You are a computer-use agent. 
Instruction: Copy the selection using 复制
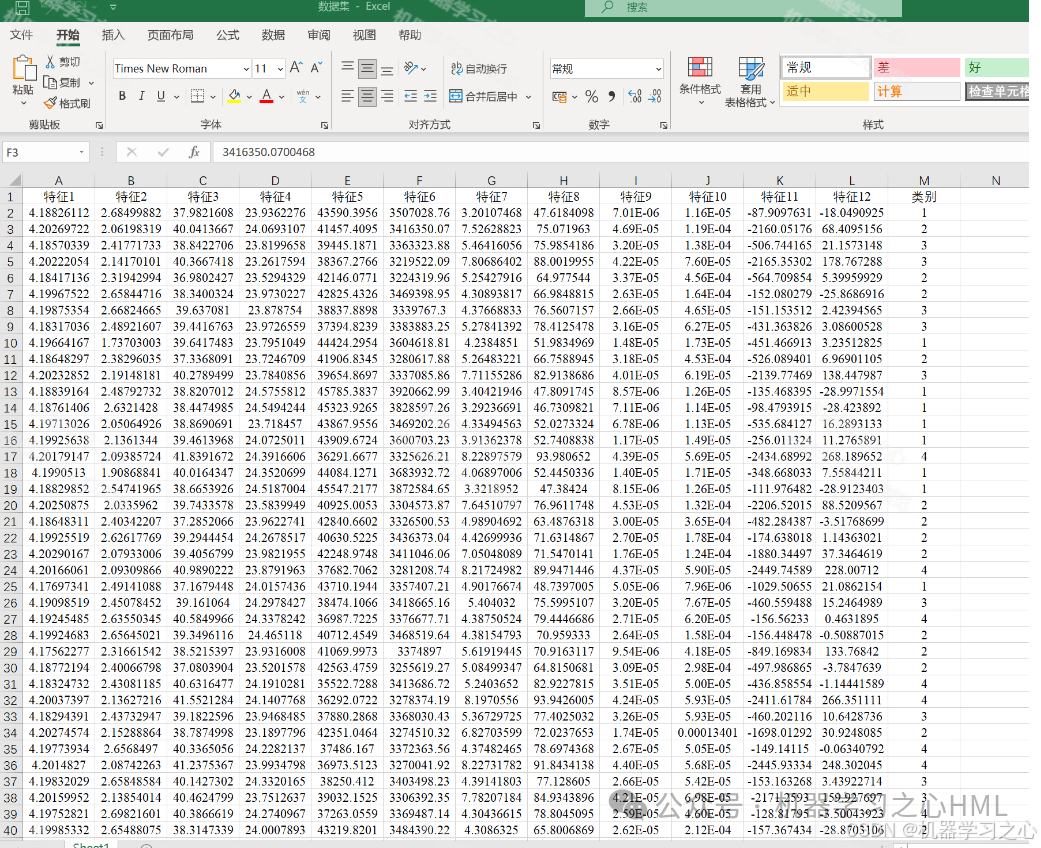(x=62, y=82)
